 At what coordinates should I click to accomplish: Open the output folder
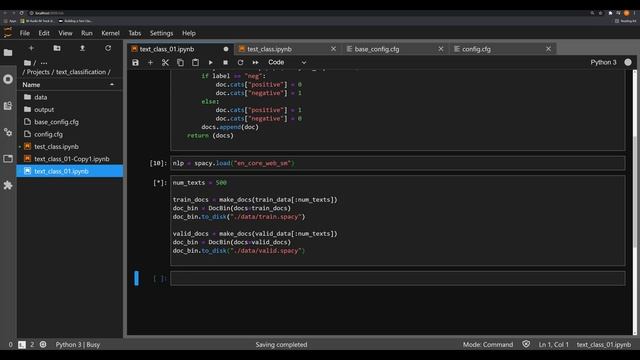point(69,109)
